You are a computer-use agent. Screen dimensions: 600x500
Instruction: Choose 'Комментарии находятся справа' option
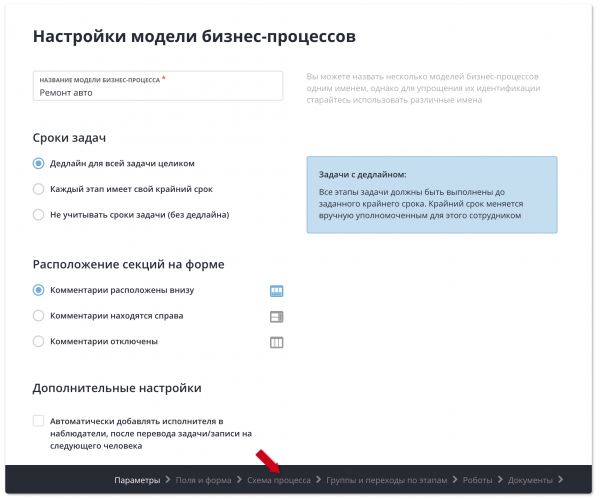pos(39,316)
